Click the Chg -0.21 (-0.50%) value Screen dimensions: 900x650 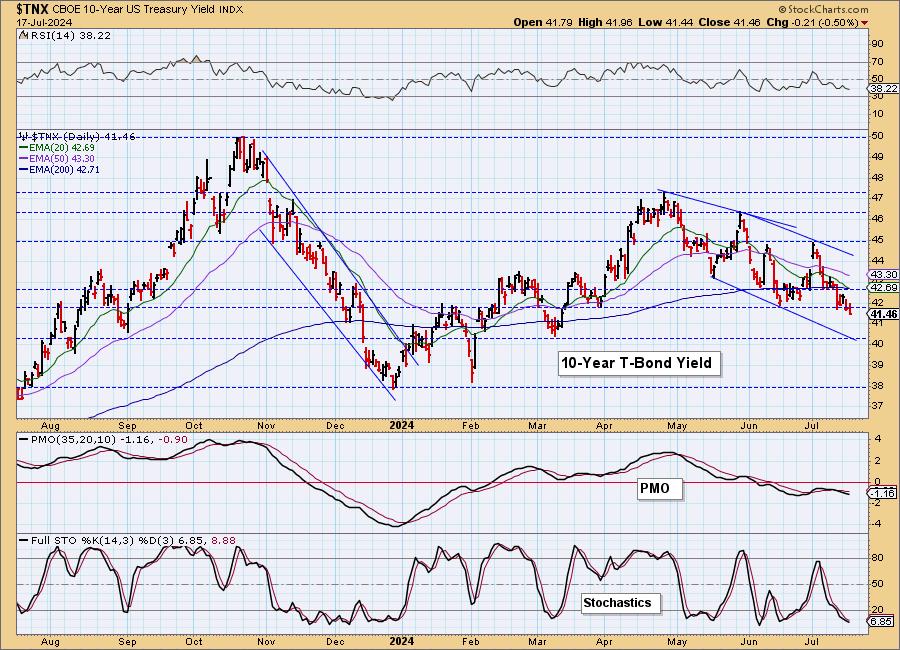tap(813, 22)
